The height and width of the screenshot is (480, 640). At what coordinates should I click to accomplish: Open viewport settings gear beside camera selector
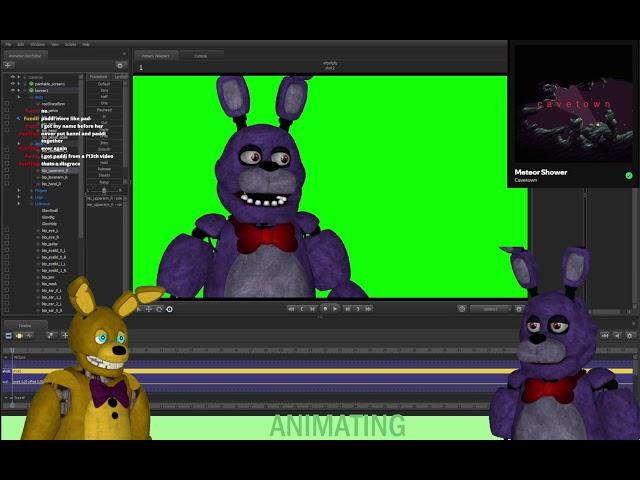tap(519, 309)
